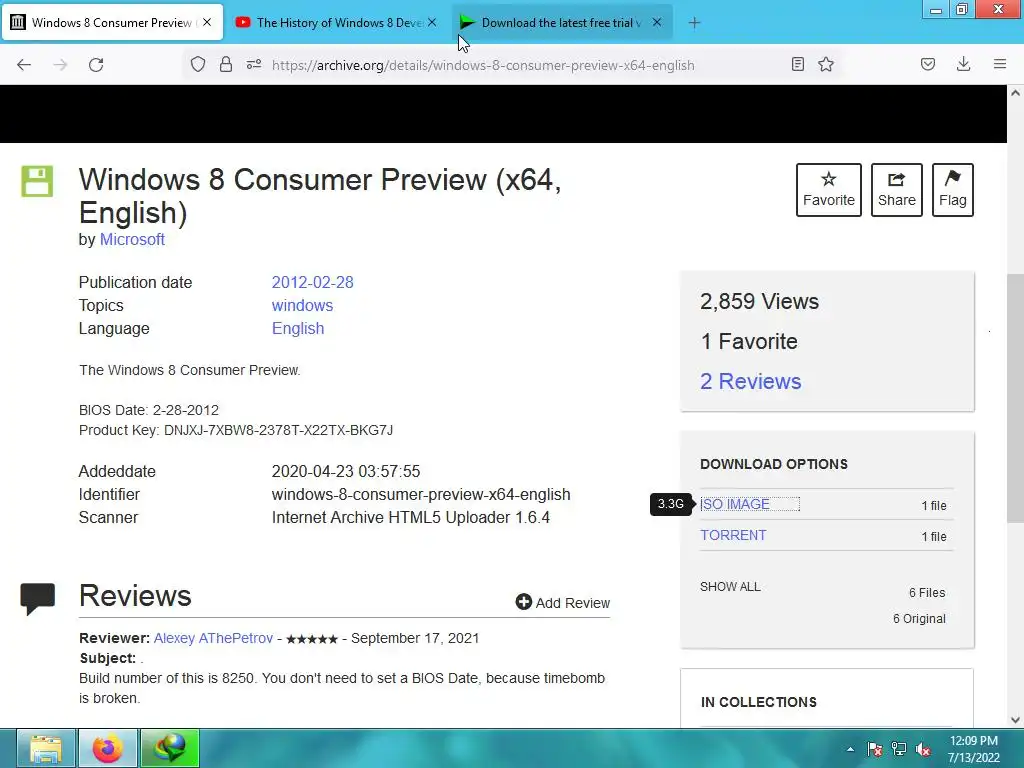The height and width of the screenshot is (768, 1024).
Task: Click the 1 Favorite text
Action: click(x=748, y=342)
